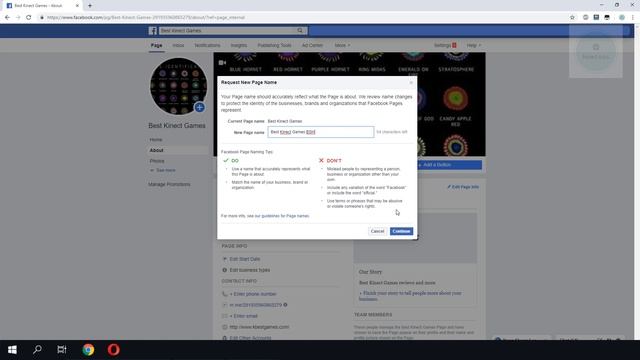Select About in the left sidebar
This screenshot has height=360, width=640.
tap(156, 150)
